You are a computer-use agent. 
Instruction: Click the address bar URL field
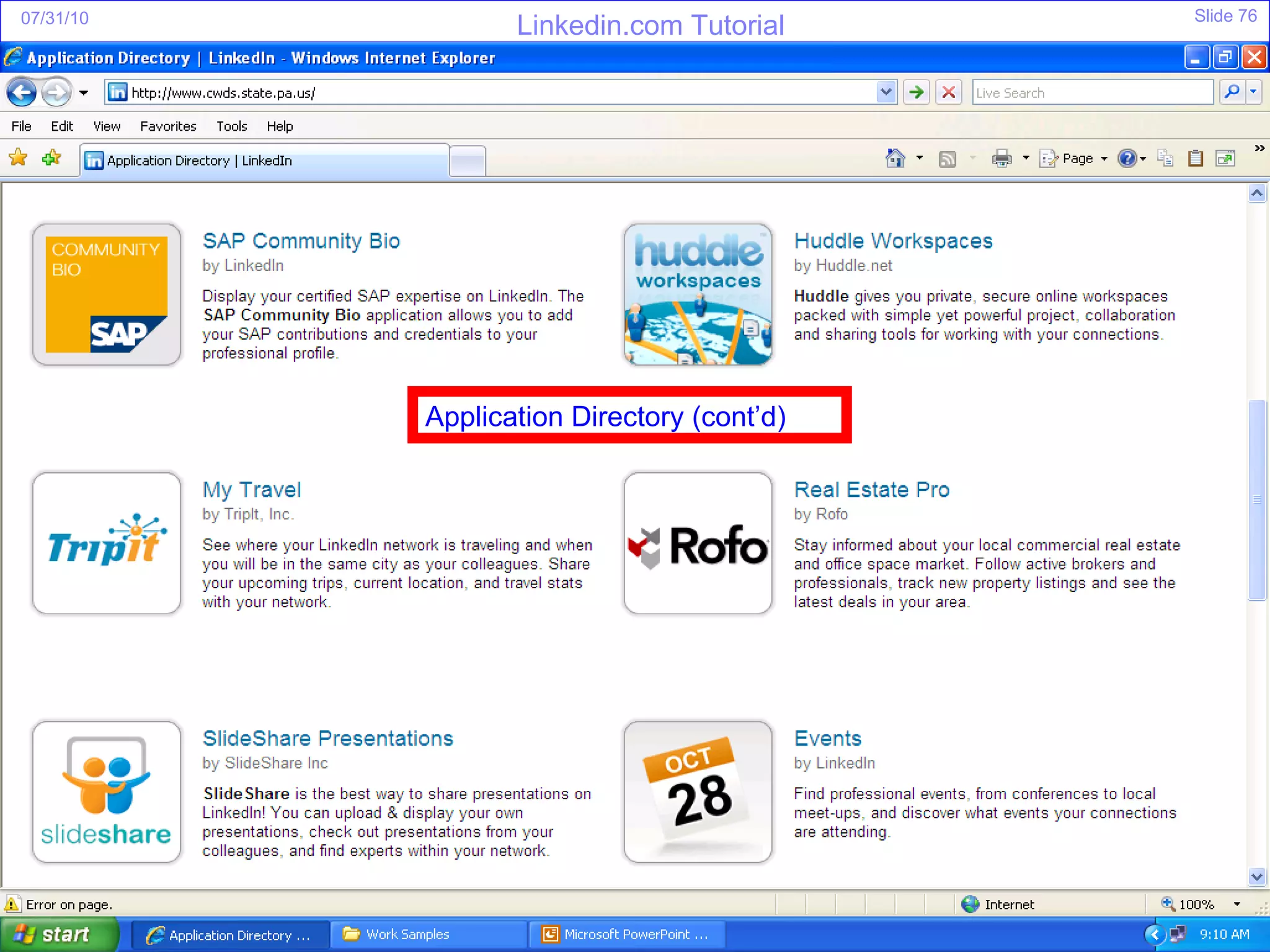click(x=502, y=93)
